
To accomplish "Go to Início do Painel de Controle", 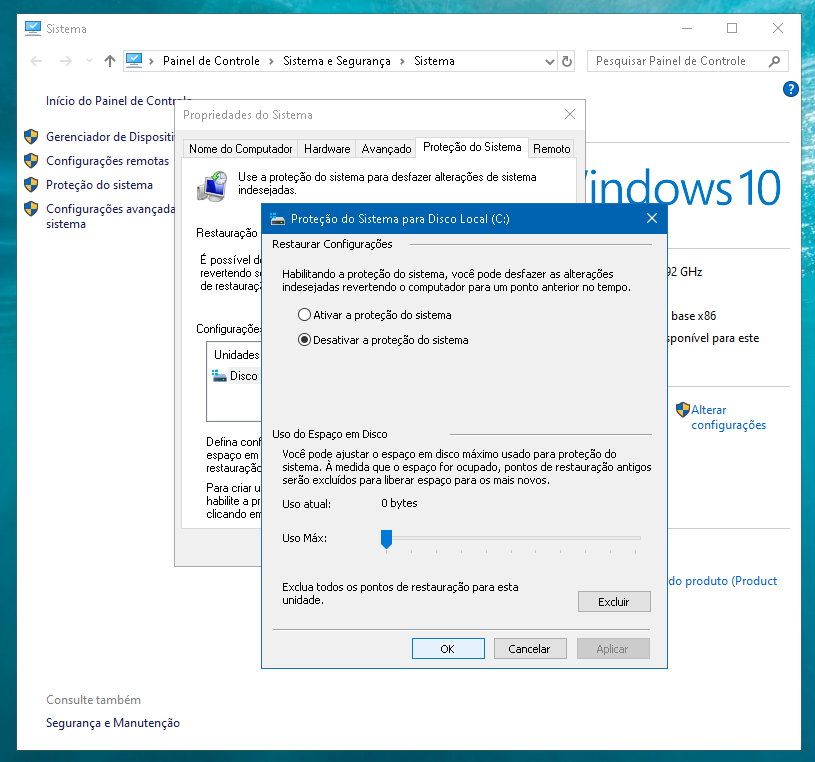I will click(x=119, y=101).
